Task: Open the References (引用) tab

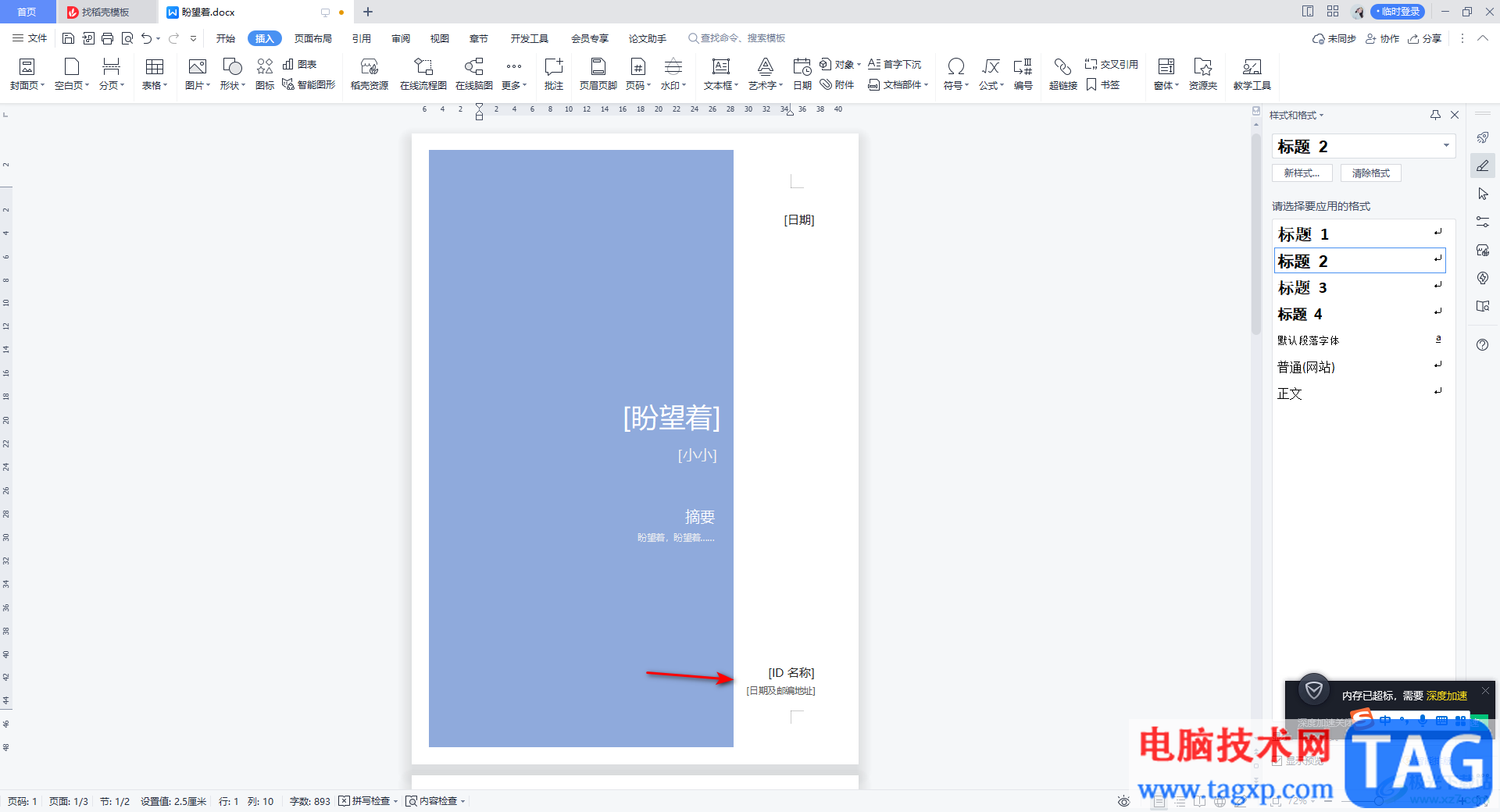Action: (x=362, y=38)
